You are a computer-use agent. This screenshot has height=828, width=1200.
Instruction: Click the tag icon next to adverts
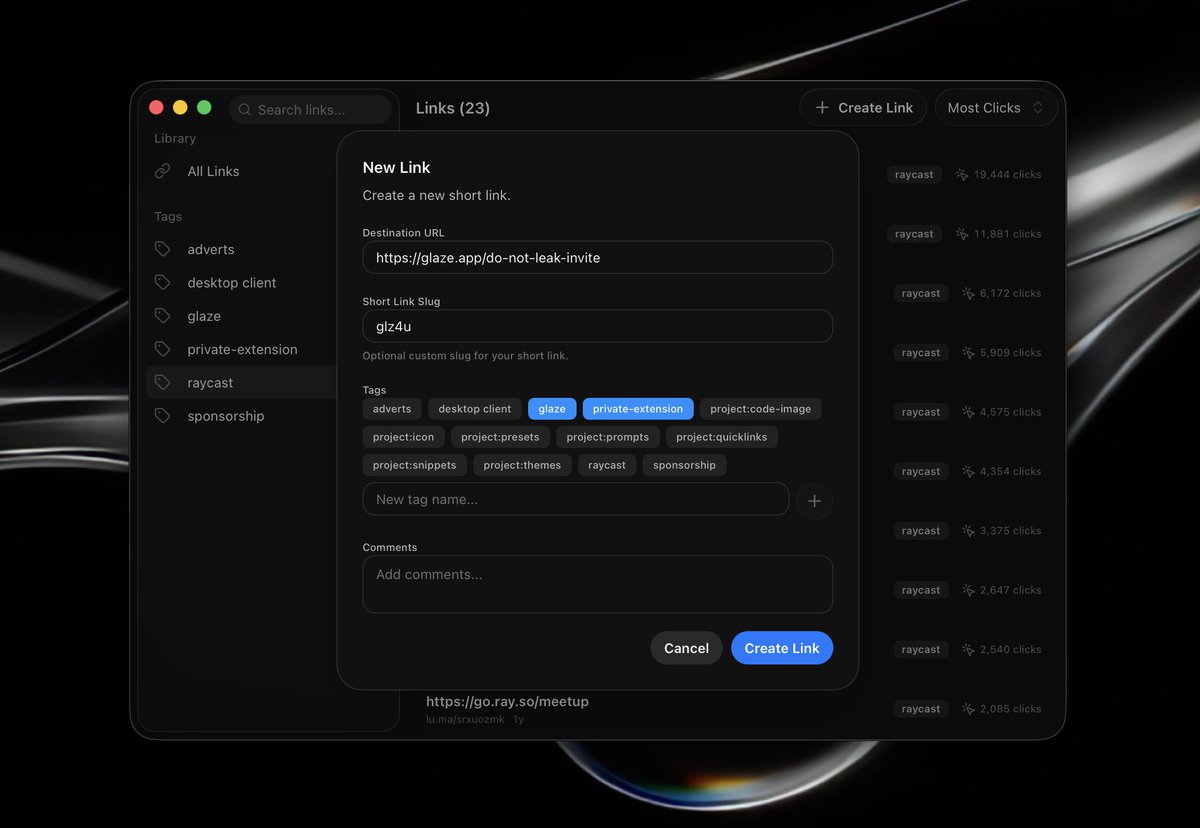(162, 249)
